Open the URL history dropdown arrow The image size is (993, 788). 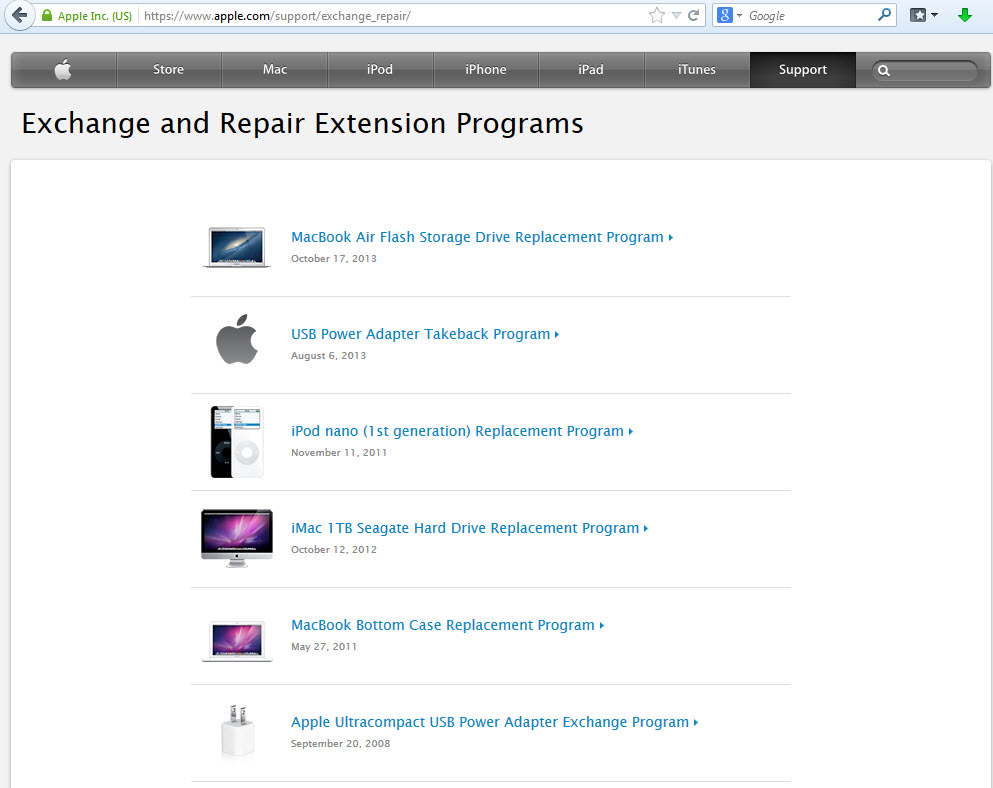pyautogui.click(x=676, y=16)
